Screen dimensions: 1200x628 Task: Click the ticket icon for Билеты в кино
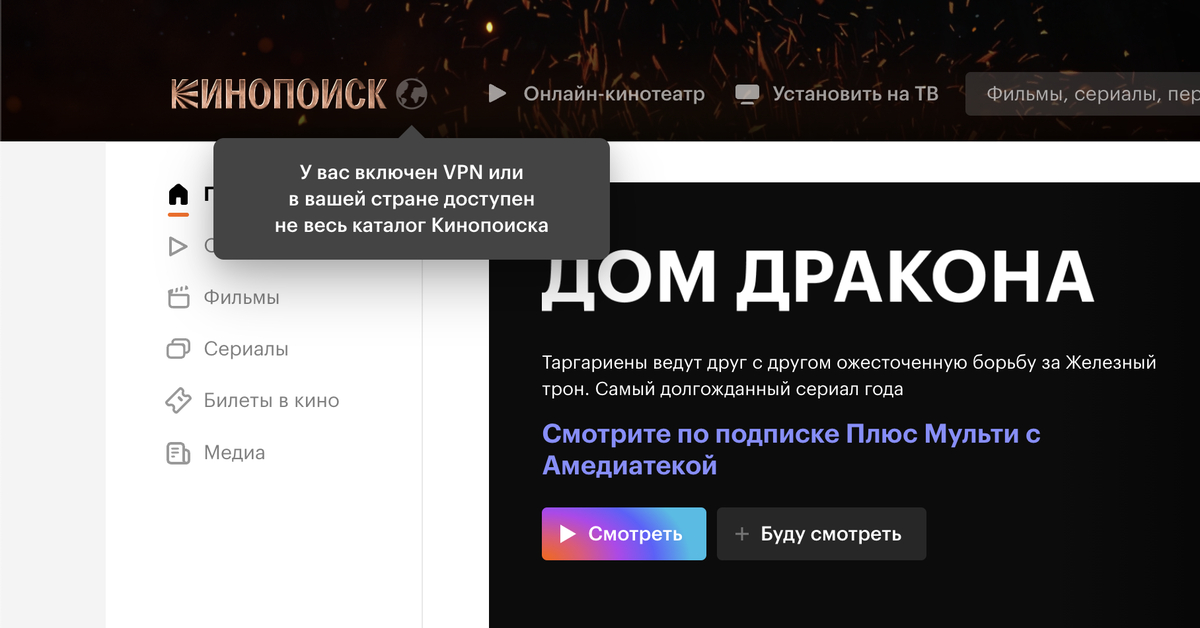[x=178, y=401]
